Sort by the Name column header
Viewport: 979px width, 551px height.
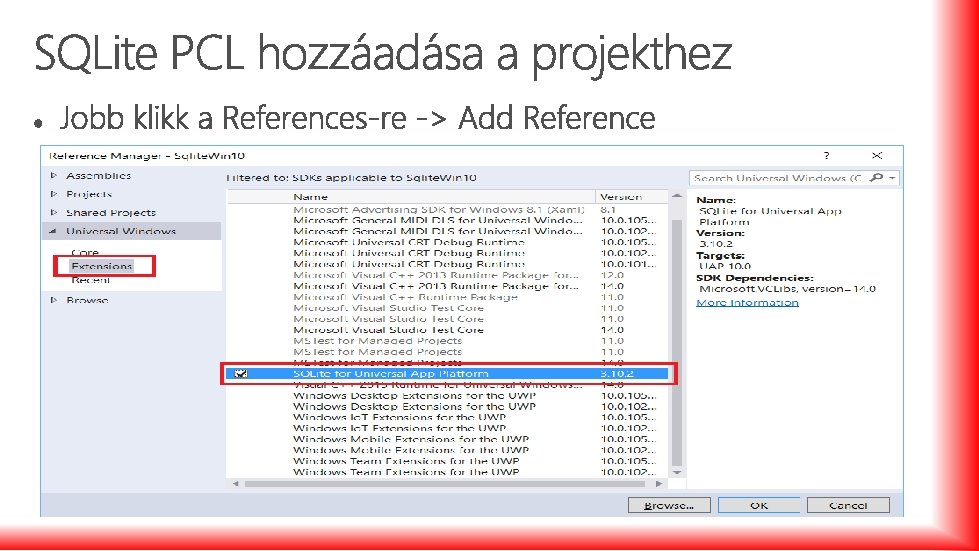pyautogui.click(x=411, y=197)
